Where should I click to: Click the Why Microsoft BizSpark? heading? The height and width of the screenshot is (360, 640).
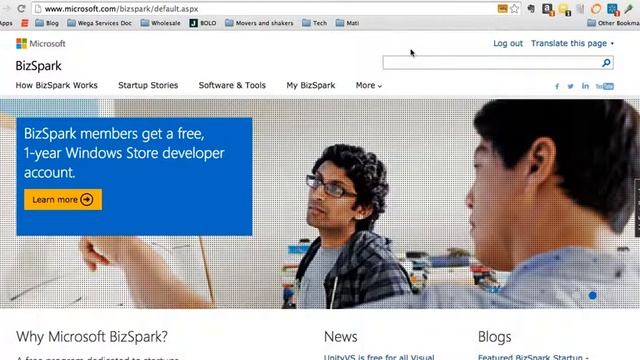pos(92,337)
